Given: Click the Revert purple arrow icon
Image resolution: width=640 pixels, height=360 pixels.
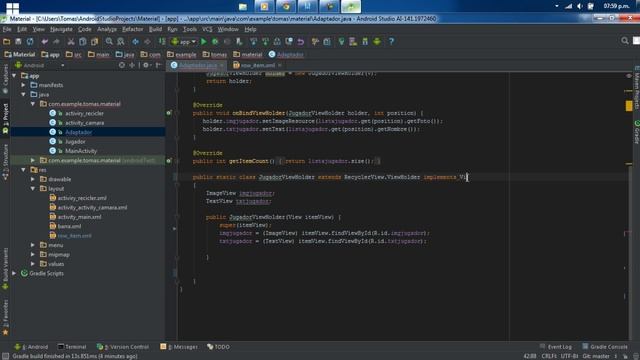Looking at the screenshot, I should pyautogui.click(x=301, y=42).
